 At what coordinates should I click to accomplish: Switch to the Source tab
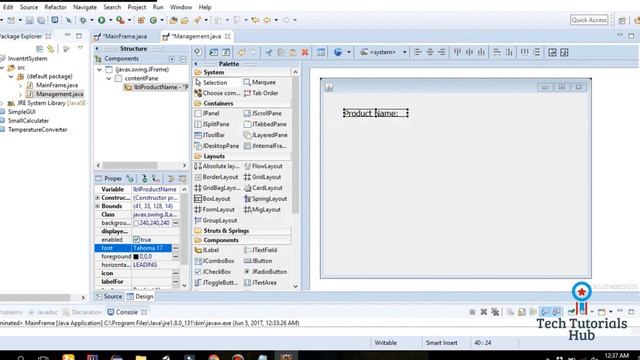(109, 296)
